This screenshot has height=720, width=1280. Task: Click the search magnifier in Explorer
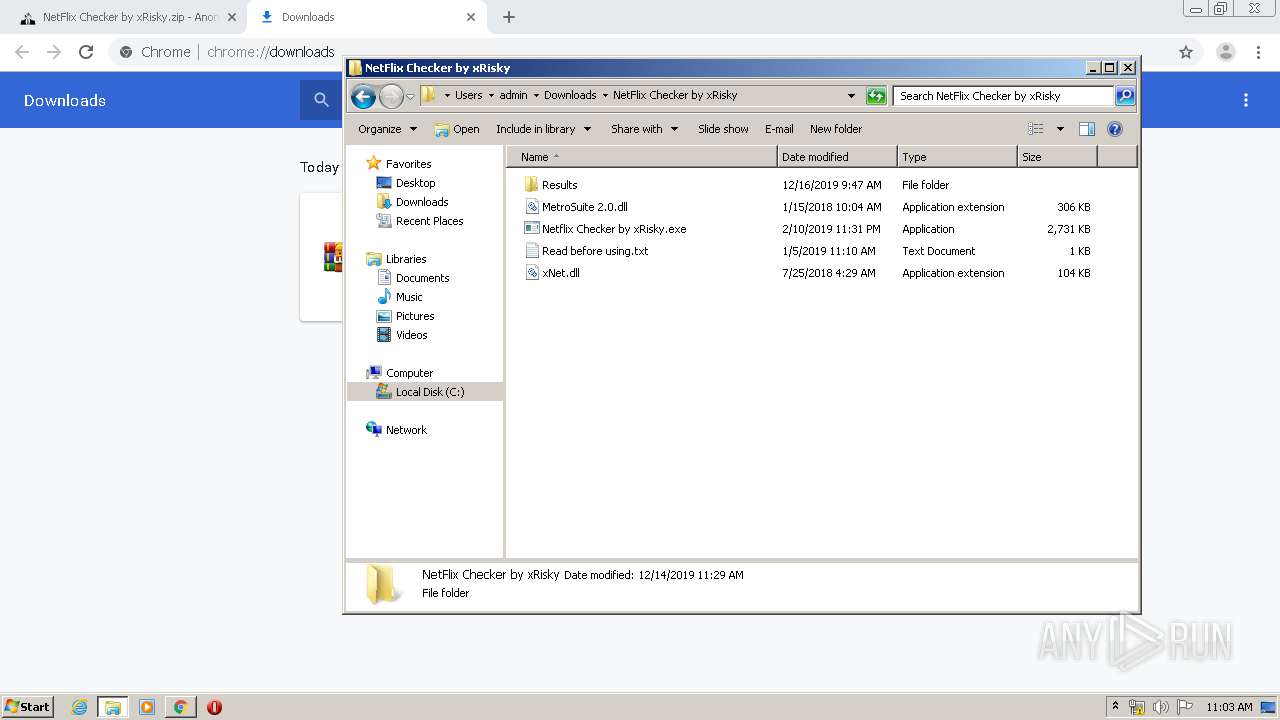[x=1125, y=96]
